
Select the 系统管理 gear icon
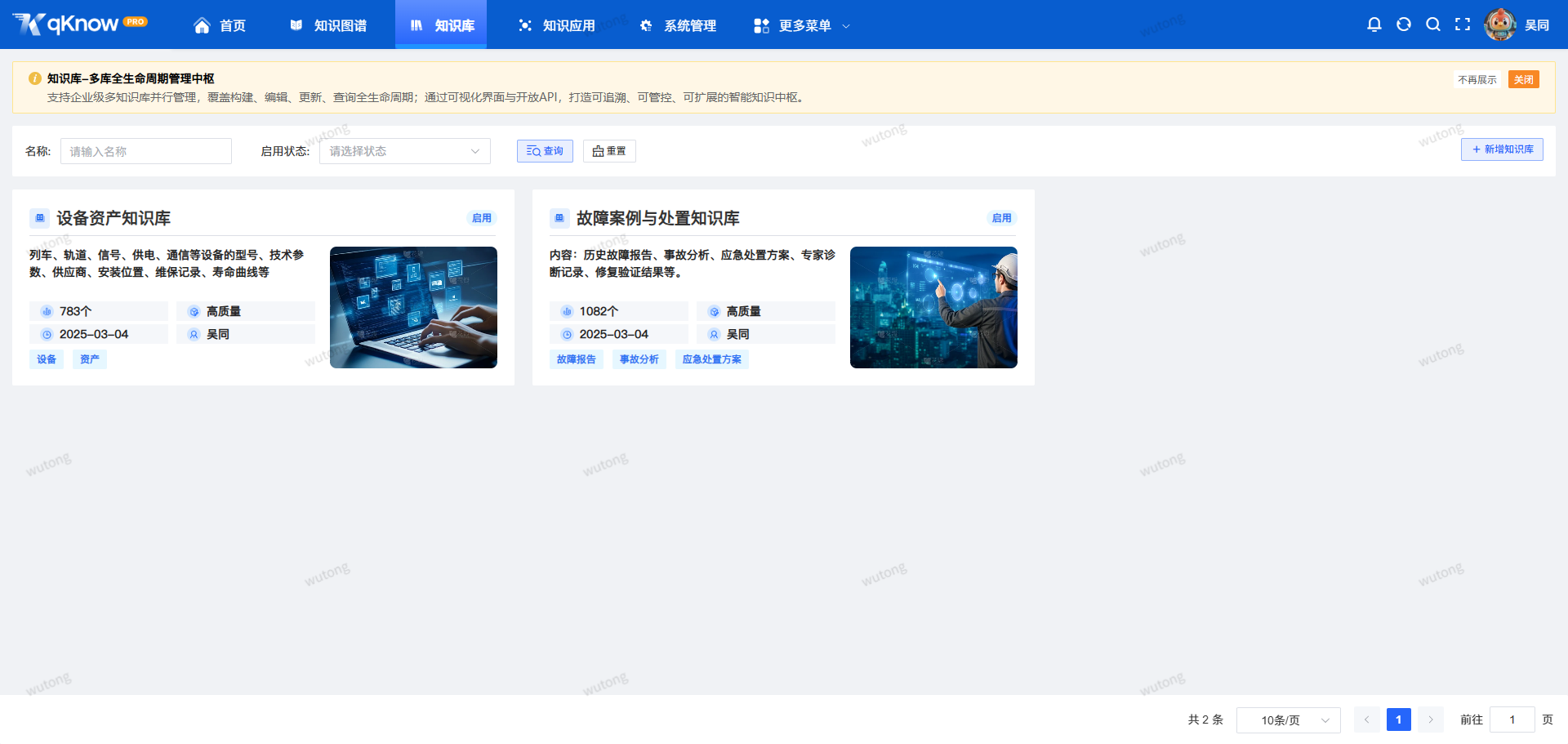pyautogui.click(x=645, y=25)
